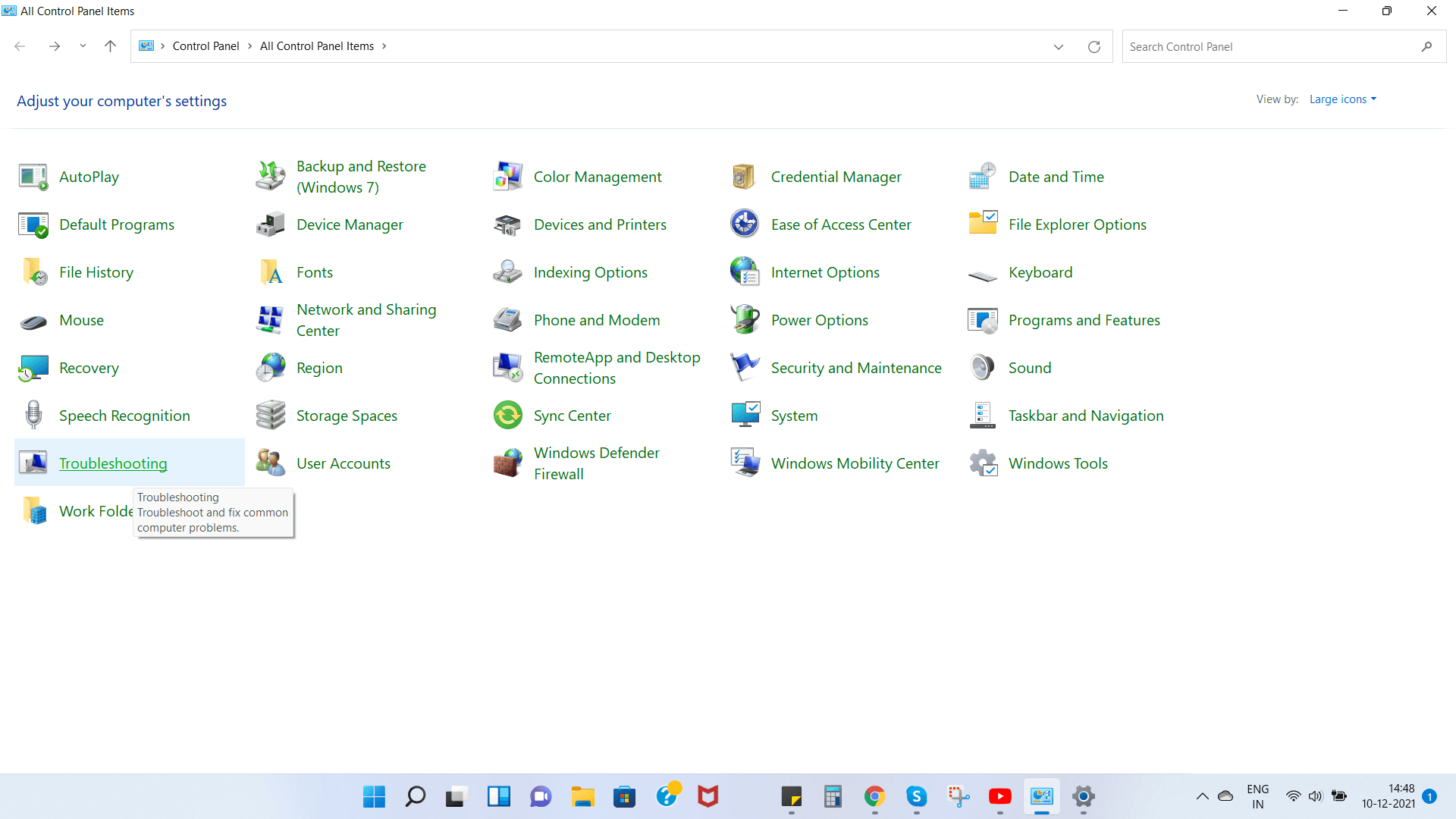Open Windows Defender Firewall
This screenshot has height=819, width=1456.
coord(596,463)
